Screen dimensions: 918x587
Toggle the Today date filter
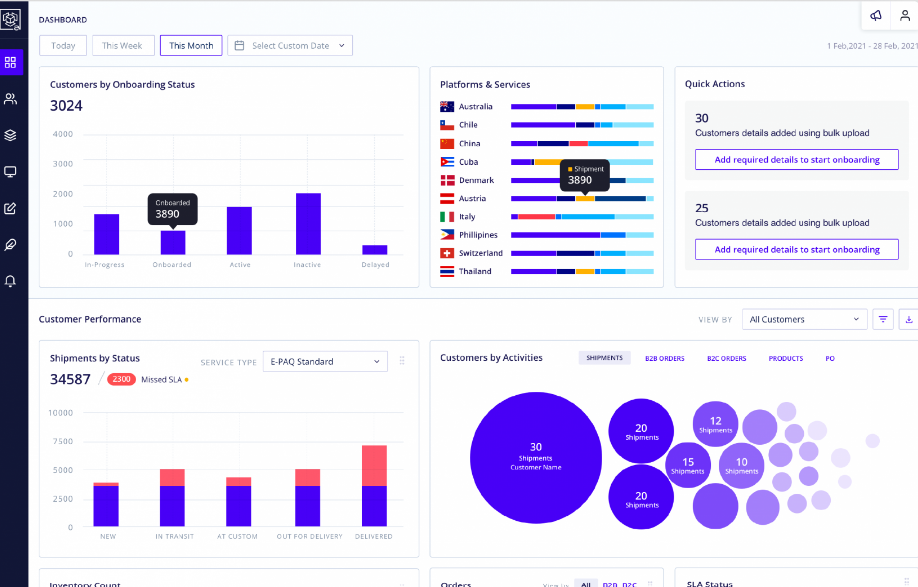tap(62, 45)
